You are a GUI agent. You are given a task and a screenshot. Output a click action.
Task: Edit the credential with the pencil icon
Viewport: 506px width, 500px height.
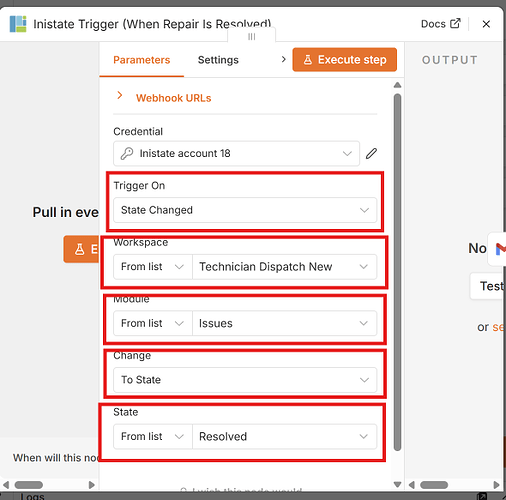pos(371,154)
